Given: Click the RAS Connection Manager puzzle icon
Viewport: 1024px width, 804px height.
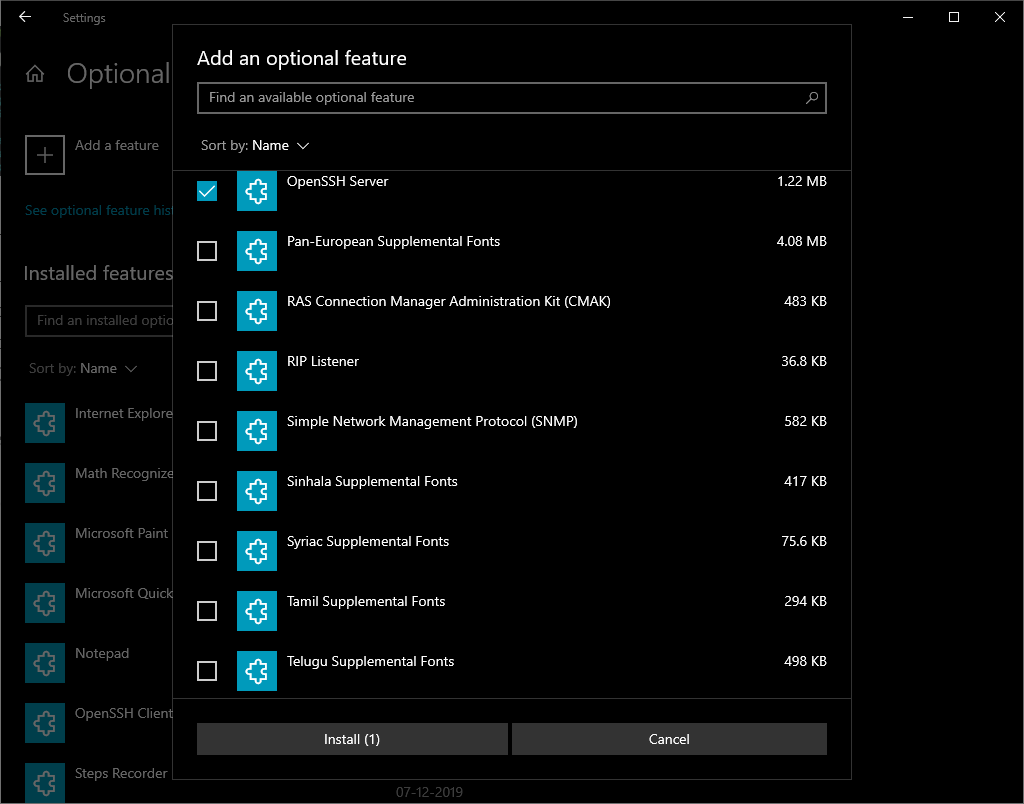Looking at the screenshot, I should pos(257,311).
